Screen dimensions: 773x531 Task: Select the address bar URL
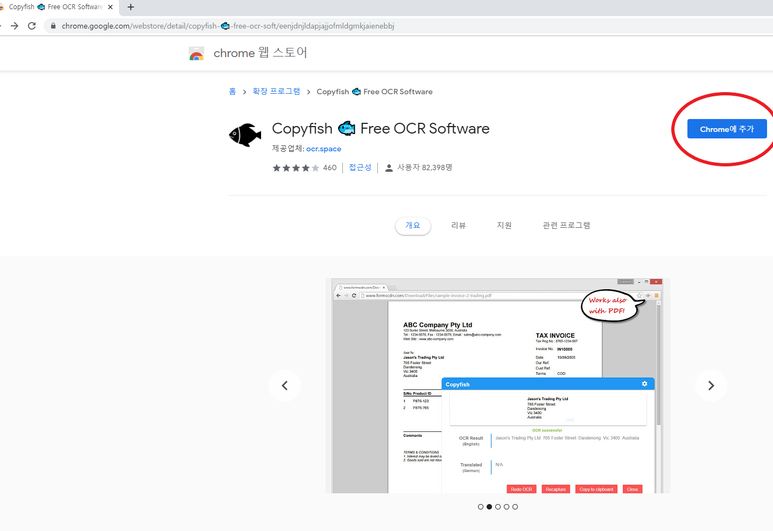click(x=228, y=26)
